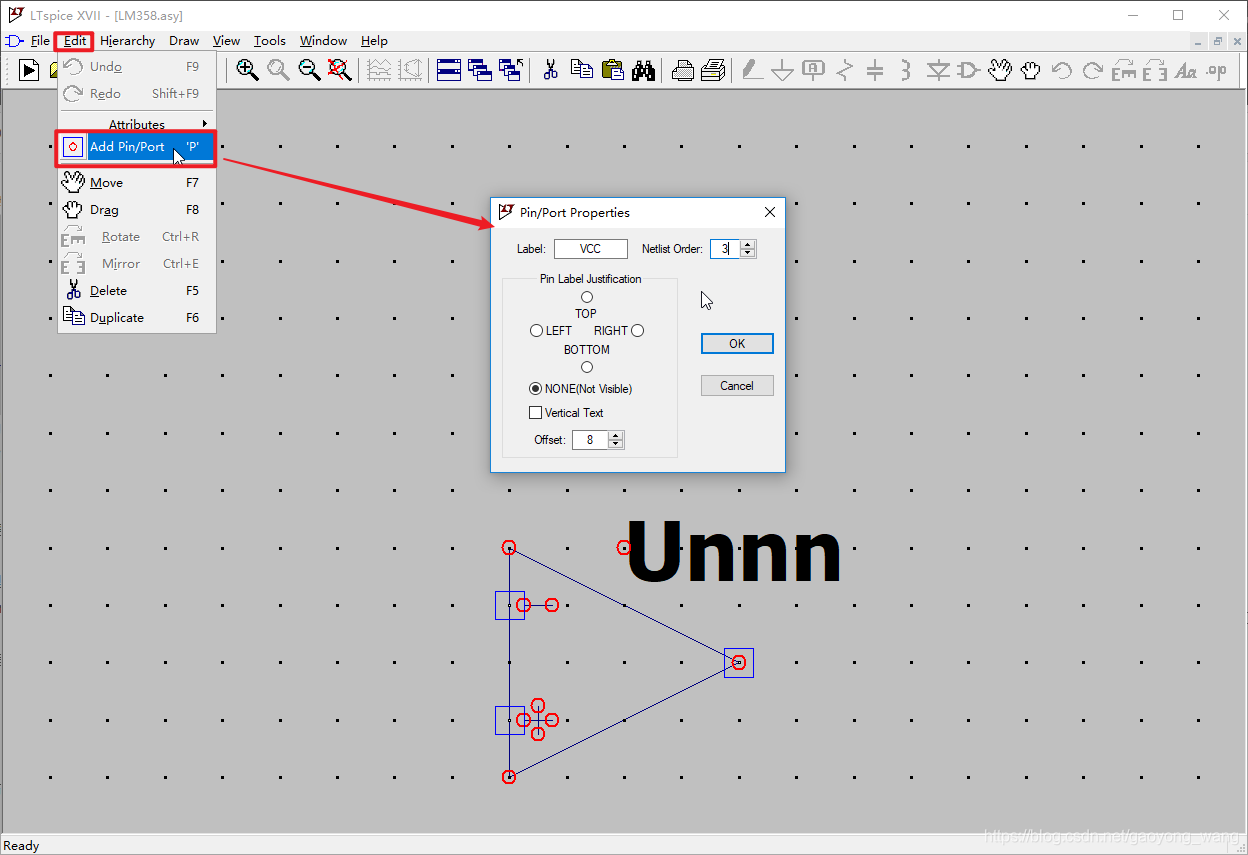Click the Cascade Windows icon
The width and height of the screenshot is (1248, 855).
(x=480, y=70)
